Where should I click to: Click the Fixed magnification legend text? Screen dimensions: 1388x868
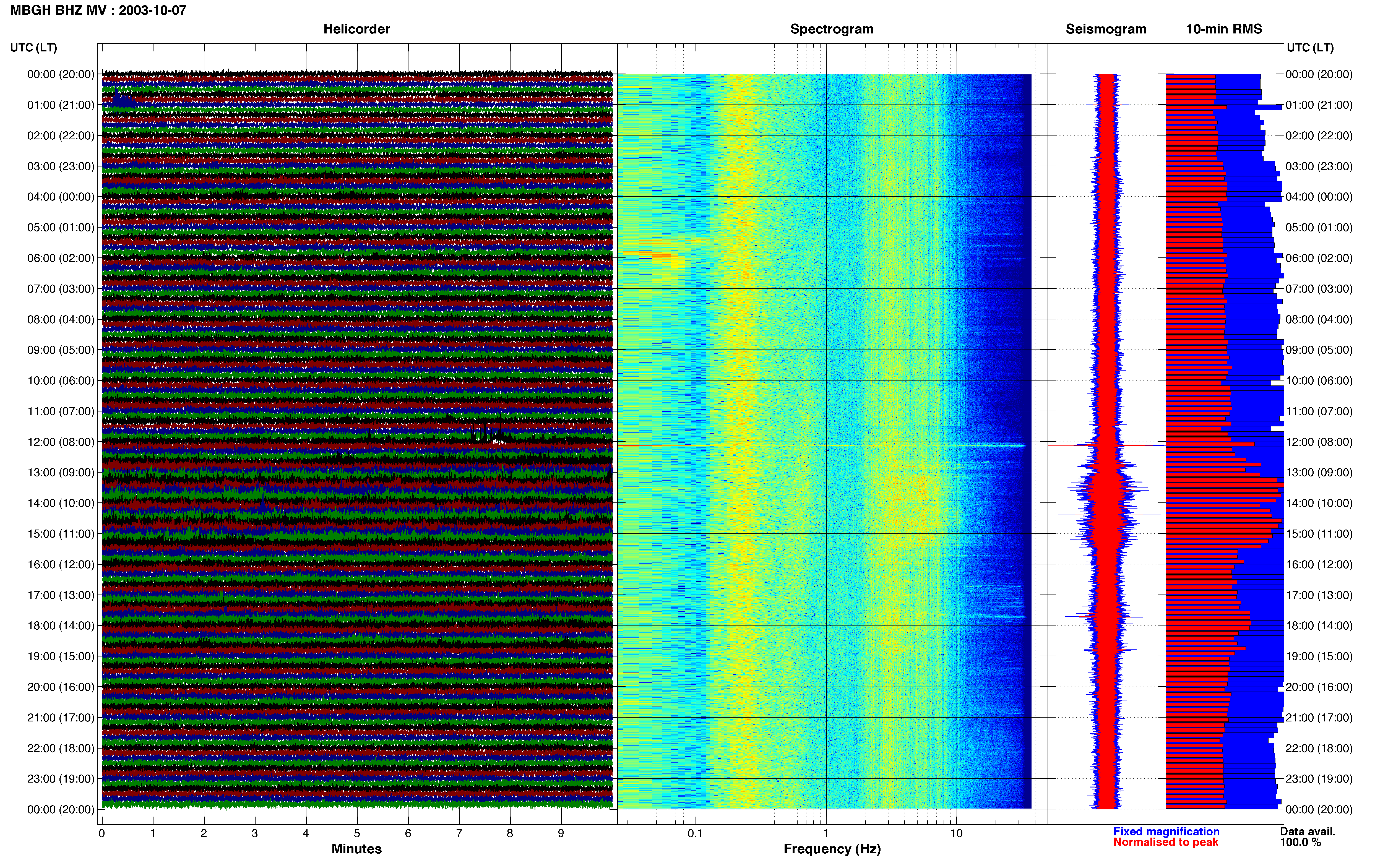(1166, 831)
